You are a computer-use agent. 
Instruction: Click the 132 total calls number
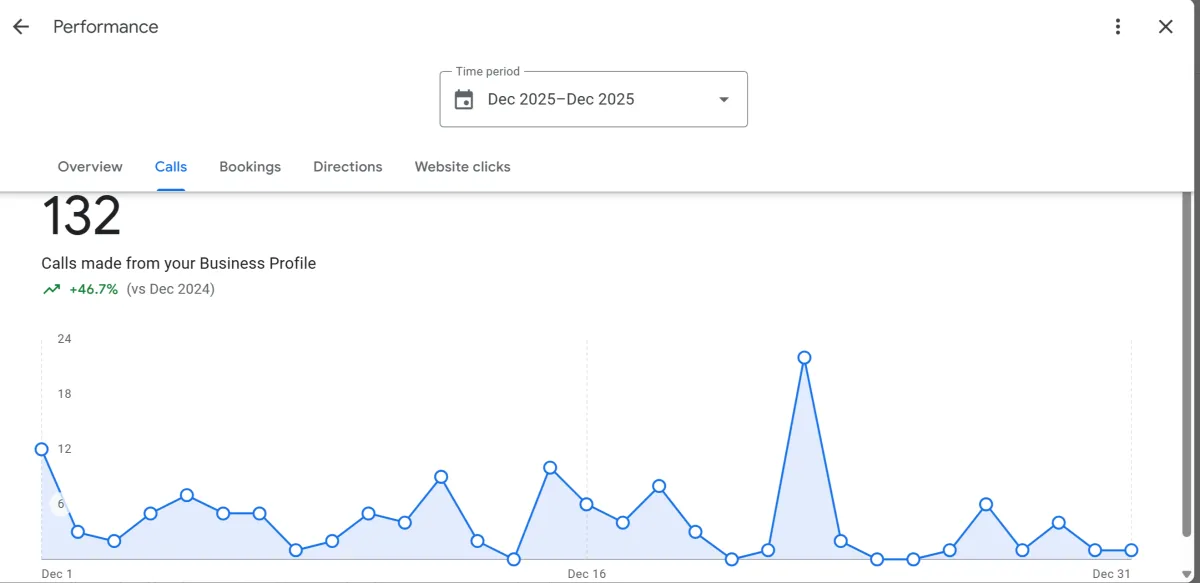click(81, 216)
